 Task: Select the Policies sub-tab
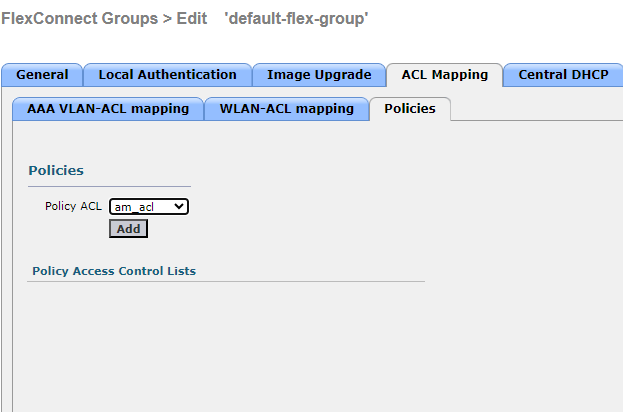[410, 109]
